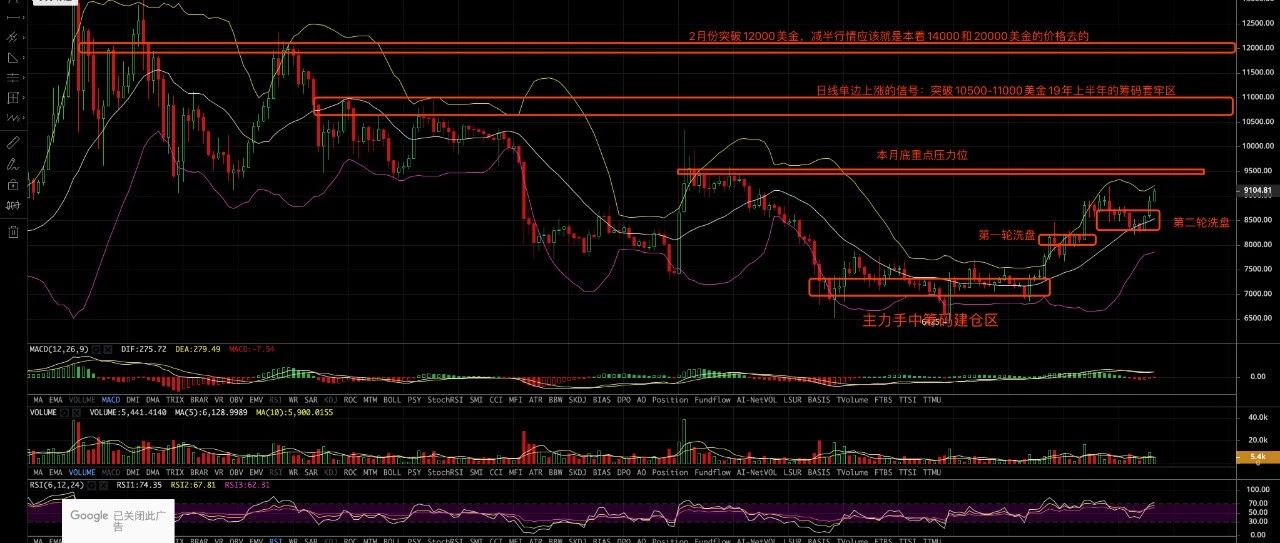Toggle the lock drawings icon

13,185
